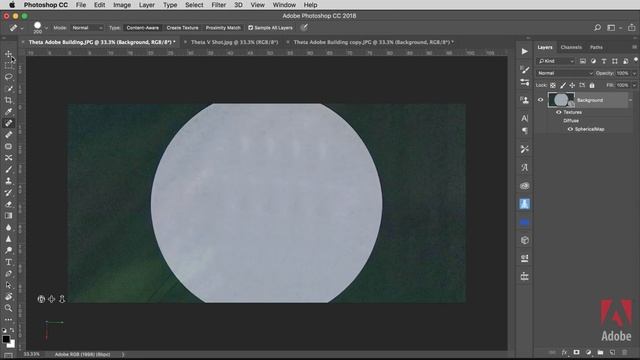Viewport: 640px width, 360px height.
Task: Open the Brush Settings panel icon
Action: 524,69
